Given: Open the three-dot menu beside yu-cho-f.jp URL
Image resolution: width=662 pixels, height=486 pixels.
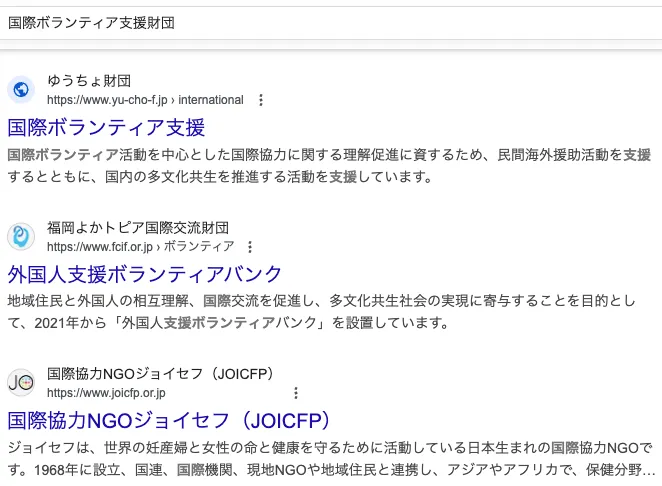Looking at the screenshot, I should 261,100.
